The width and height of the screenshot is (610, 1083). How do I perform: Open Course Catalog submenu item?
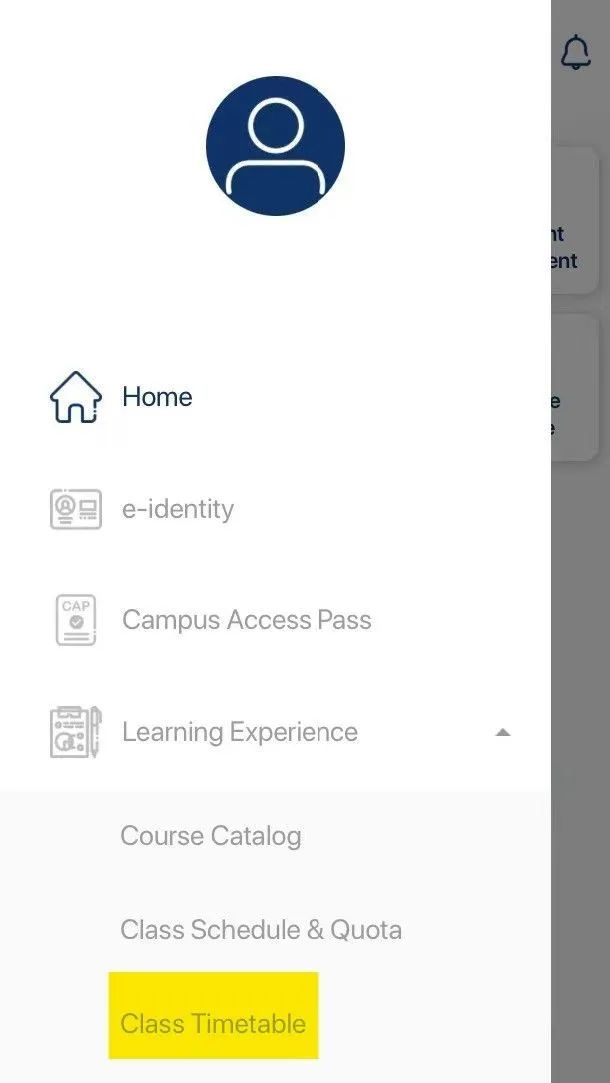tap(211, 836)
